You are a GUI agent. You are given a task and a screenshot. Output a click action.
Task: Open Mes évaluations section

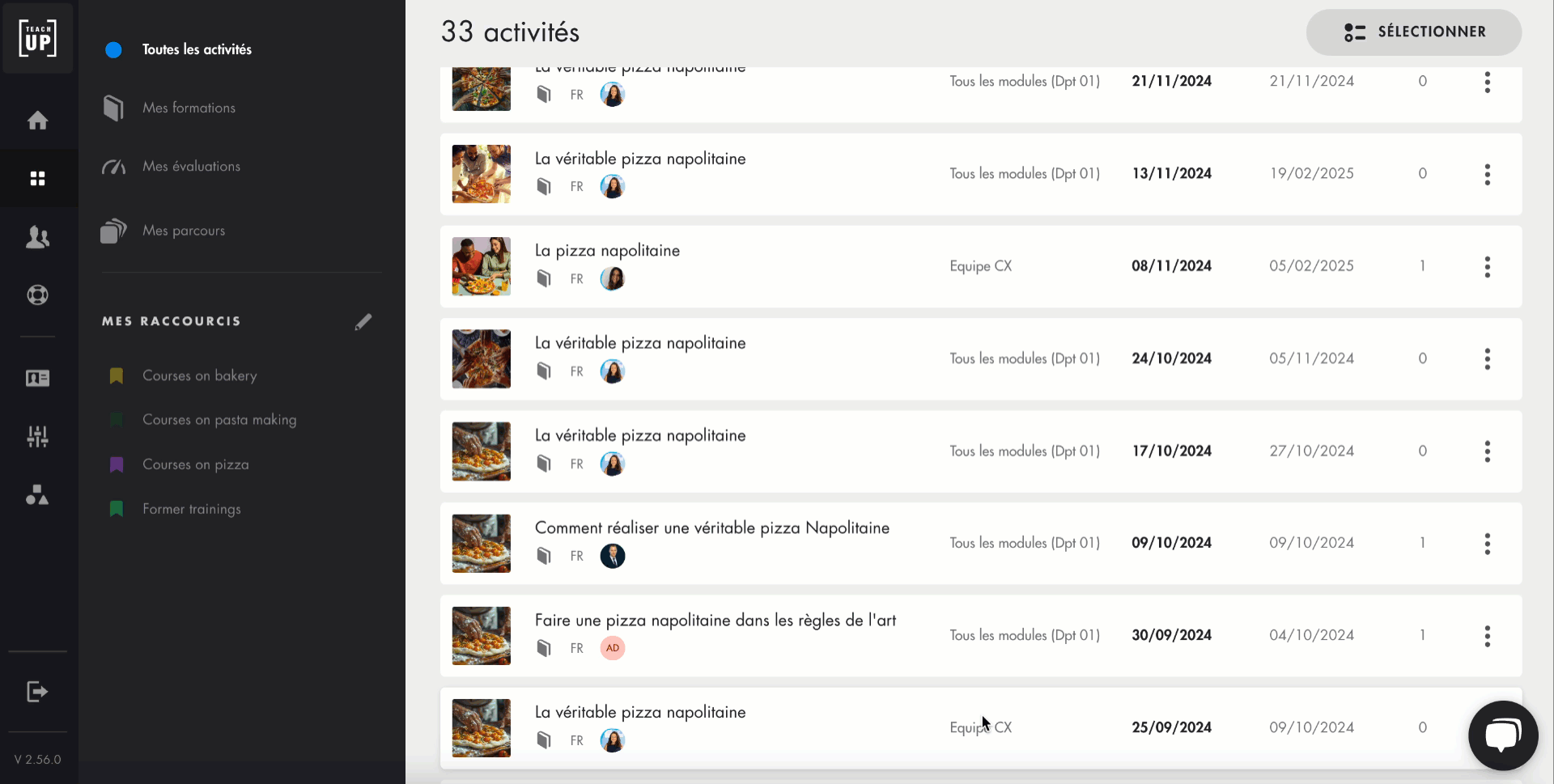click(191, 166)
